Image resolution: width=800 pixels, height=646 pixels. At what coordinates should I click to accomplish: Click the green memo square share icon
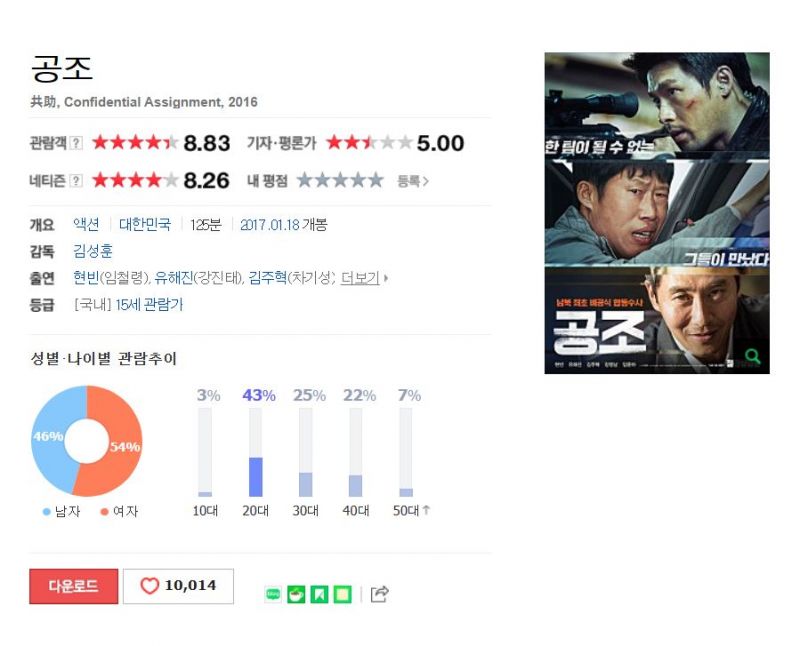click(x=343, y=594)
